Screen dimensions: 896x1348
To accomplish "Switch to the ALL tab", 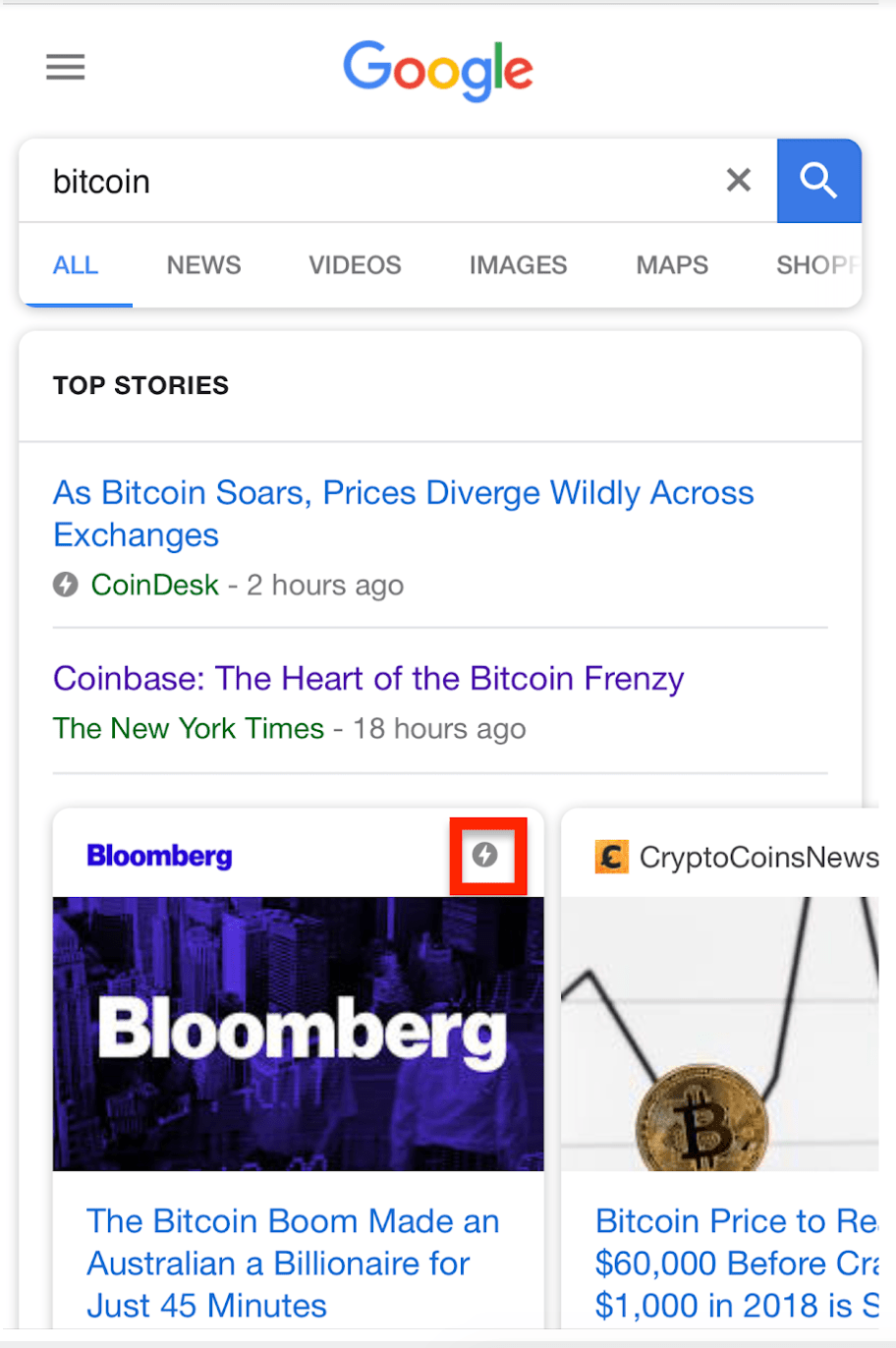I will (x=76, y=265).
